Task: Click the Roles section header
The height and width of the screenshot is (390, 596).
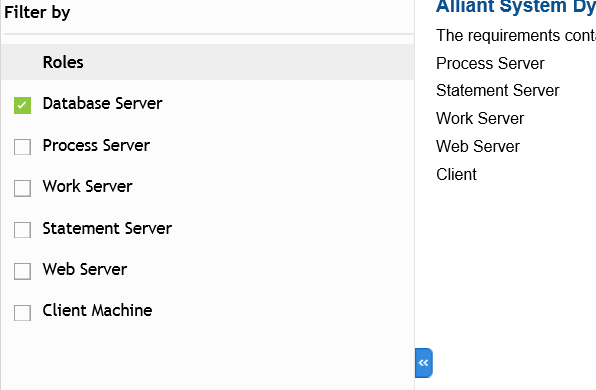Action: (208, 62)
